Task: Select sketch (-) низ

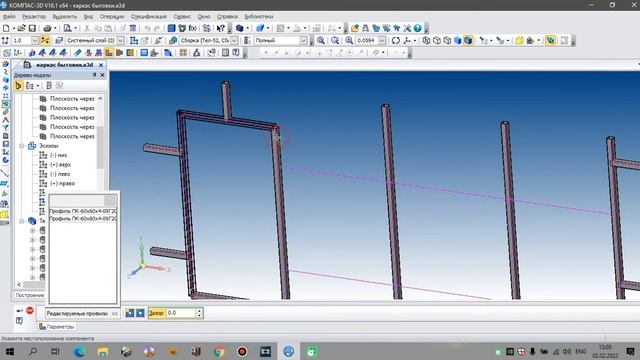Action: pos(58,155)
